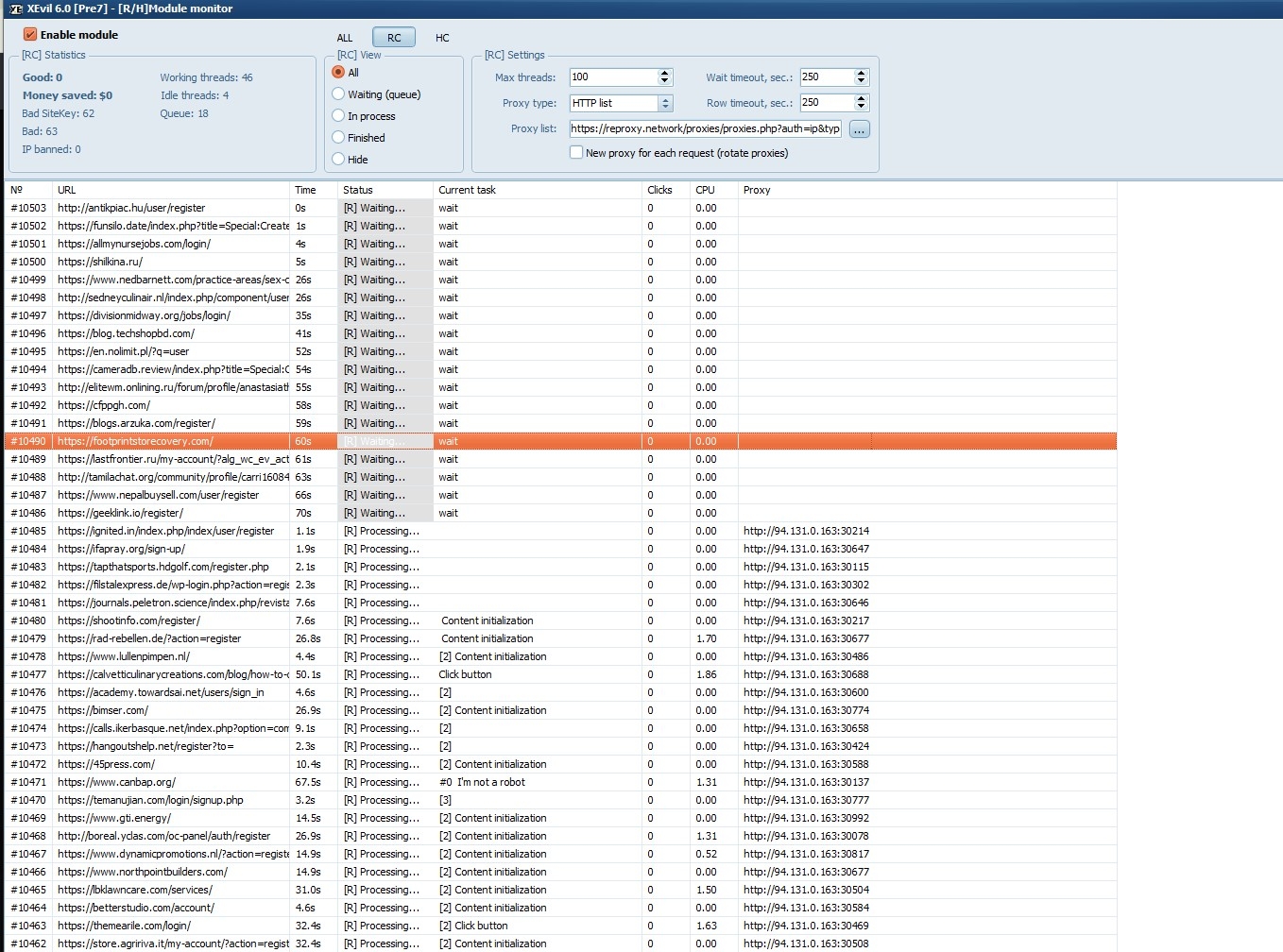Switch to the ALL tab
Image resolution: width=1283 pixels, height=952 pixels.
[x=345, y=38]
